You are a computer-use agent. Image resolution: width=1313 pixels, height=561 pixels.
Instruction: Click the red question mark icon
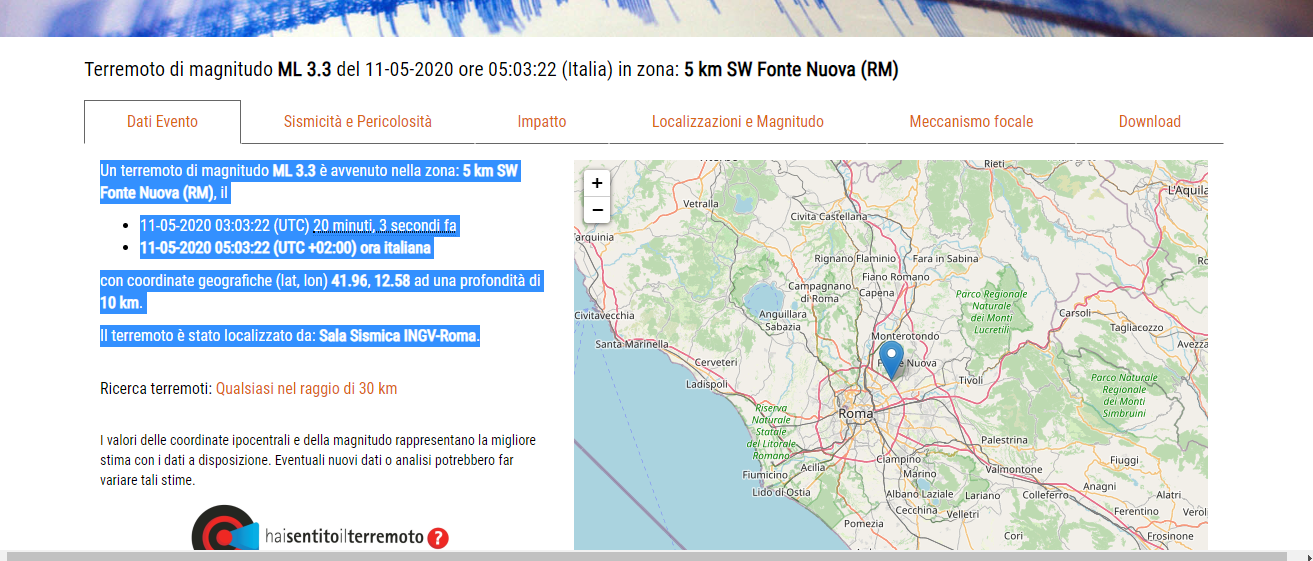point(438,538)
